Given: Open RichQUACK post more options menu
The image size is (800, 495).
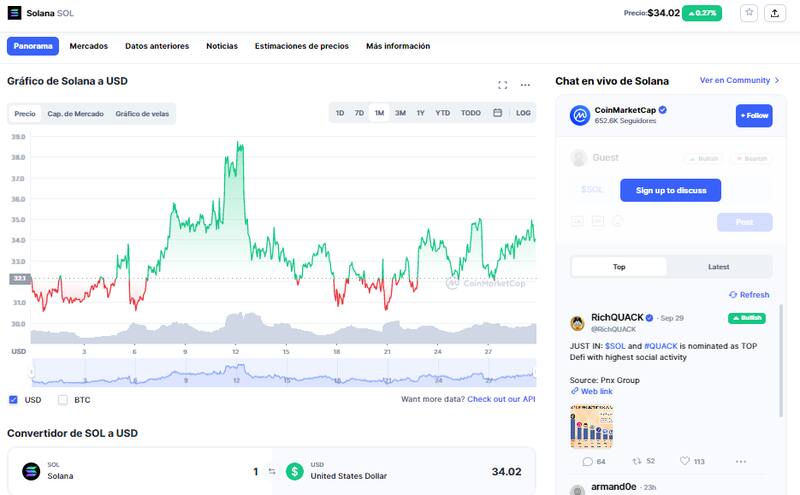Looking at the screenshot, I should pos(740,461).
